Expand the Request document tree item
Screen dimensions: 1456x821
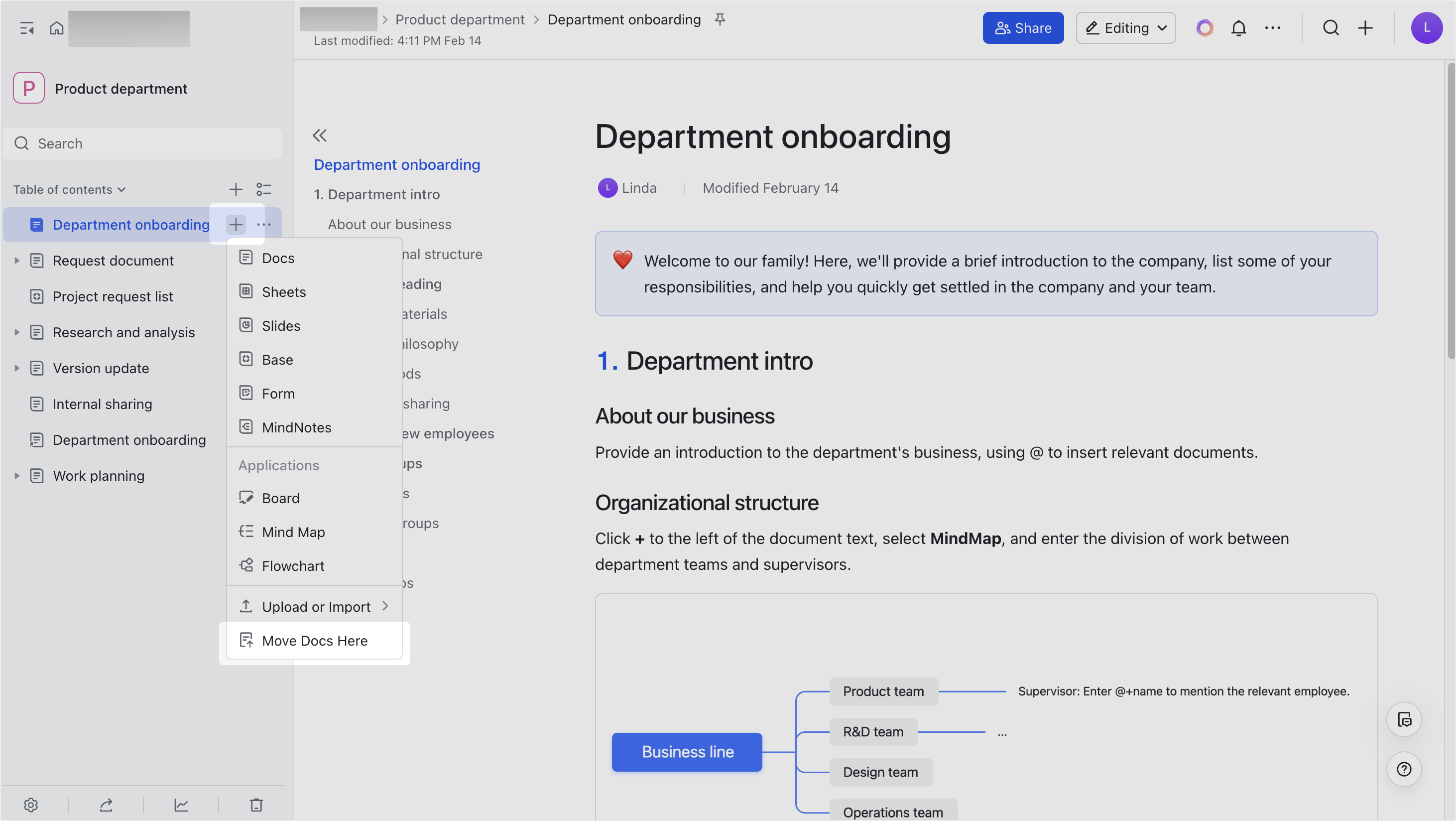coord(17,261)
